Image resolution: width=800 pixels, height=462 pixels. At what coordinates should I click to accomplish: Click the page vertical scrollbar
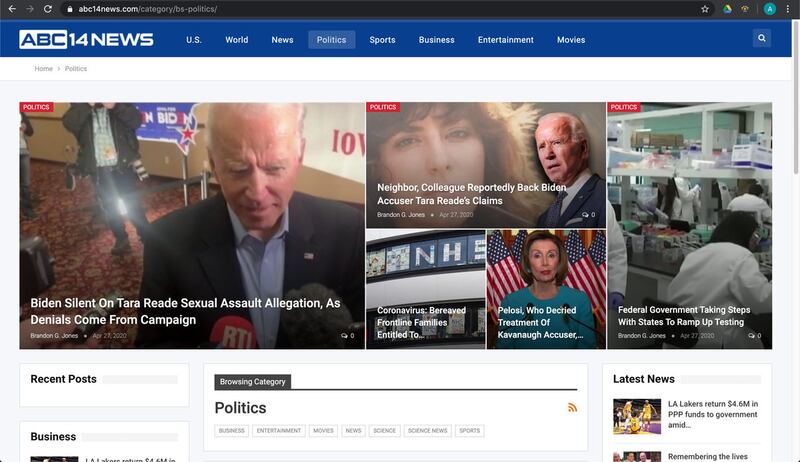click(x=796, y=97)
